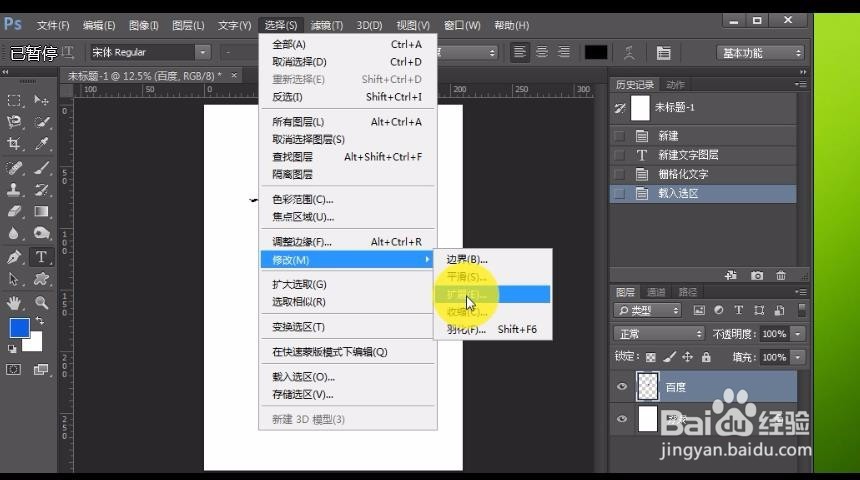
Task: Switch to the 动作 tab
Action: (x=675, y=84)
